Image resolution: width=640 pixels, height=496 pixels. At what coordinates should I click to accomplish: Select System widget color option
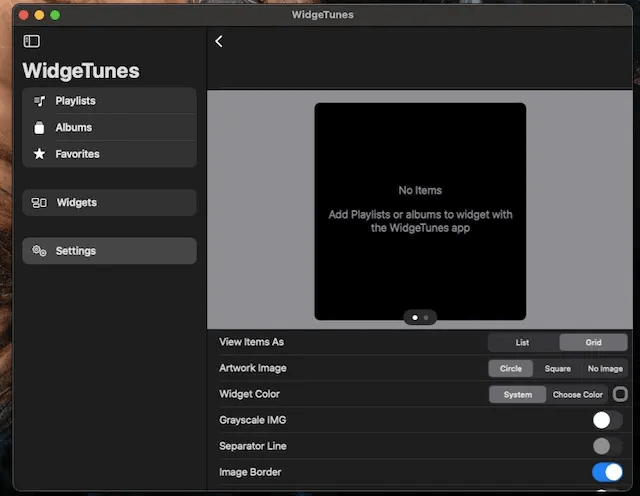click(x=518, y=394)
